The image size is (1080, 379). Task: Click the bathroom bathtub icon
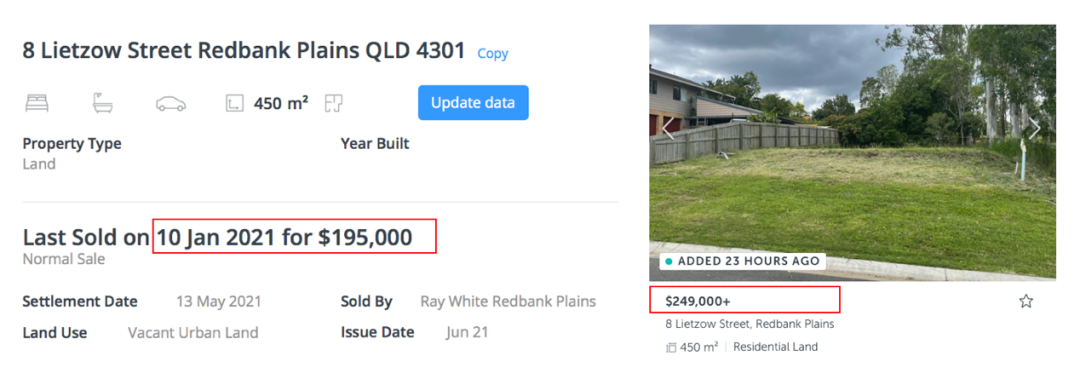point(103,103)
